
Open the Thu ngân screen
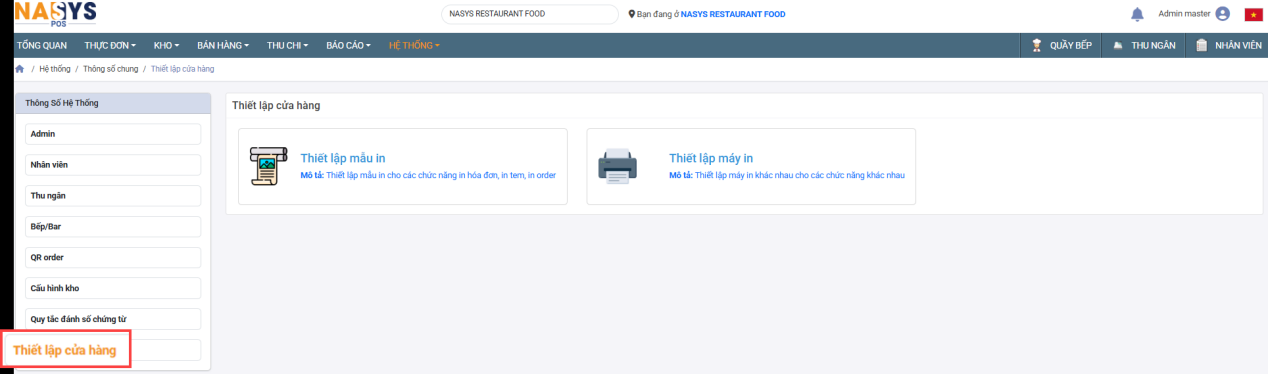[x=1144, y=46]
